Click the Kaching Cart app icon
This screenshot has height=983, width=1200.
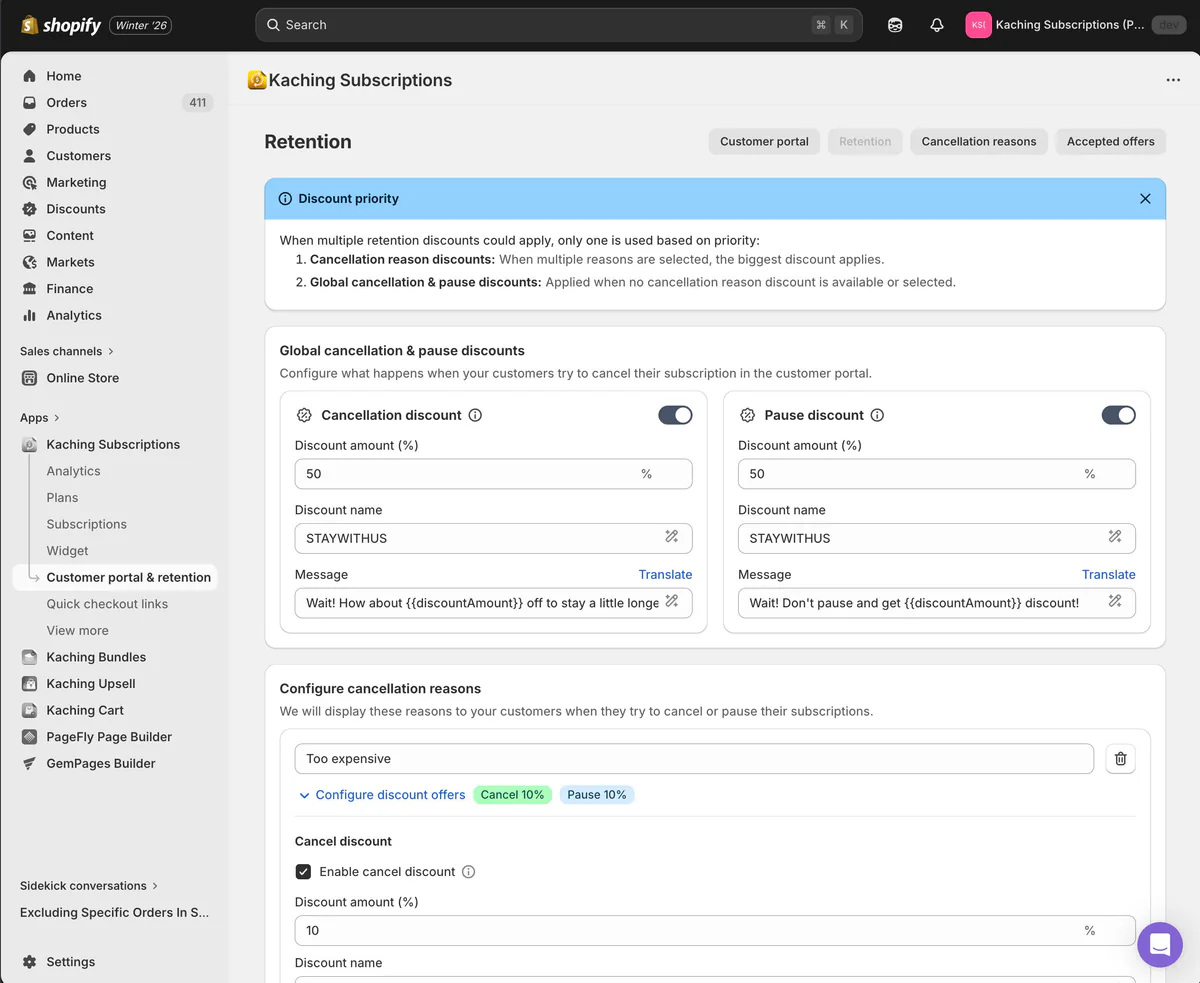[x=30, y=710]
